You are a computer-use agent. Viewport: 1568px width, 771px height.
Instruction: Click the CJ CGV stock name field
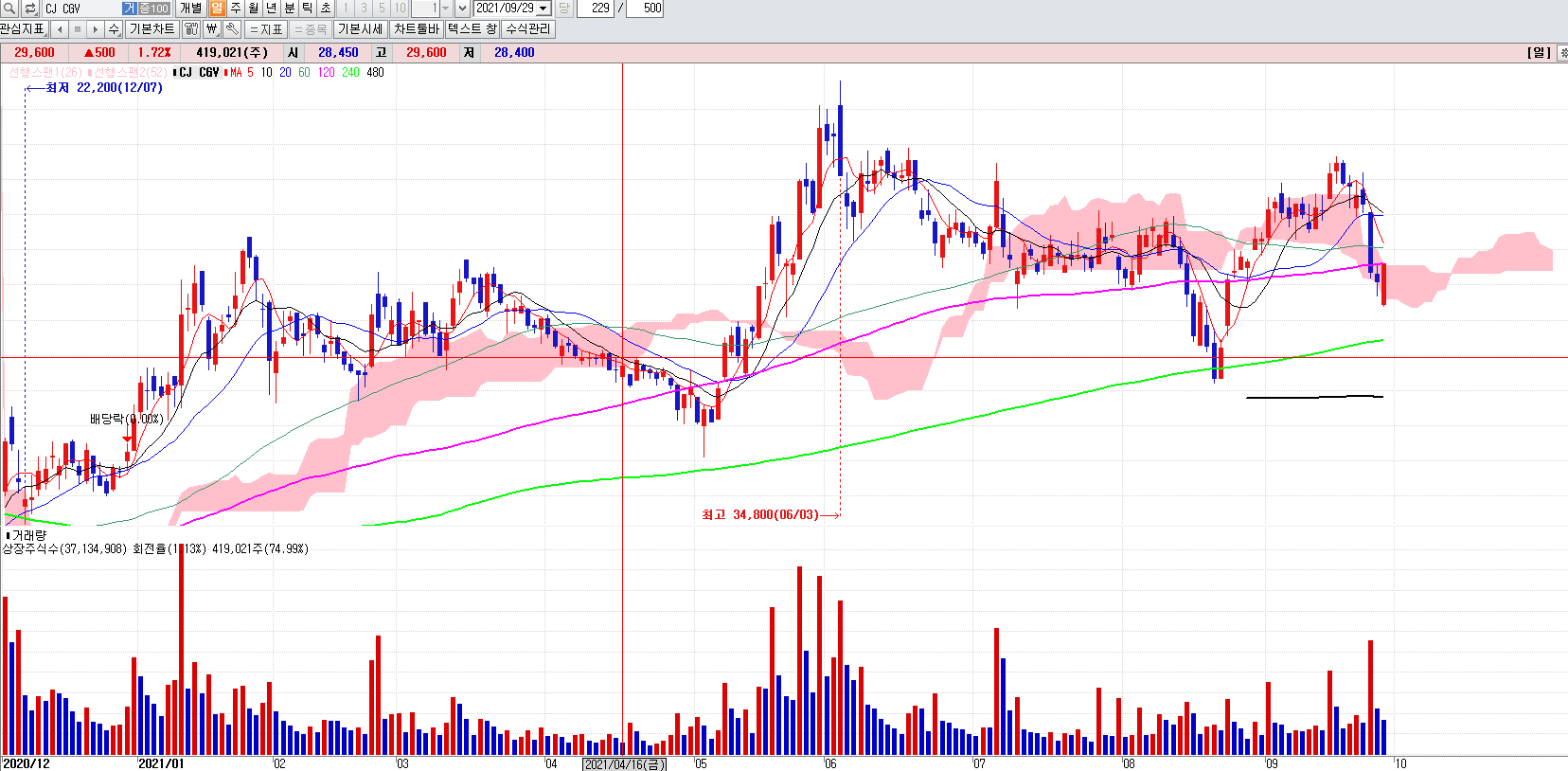tap(81, 9)
